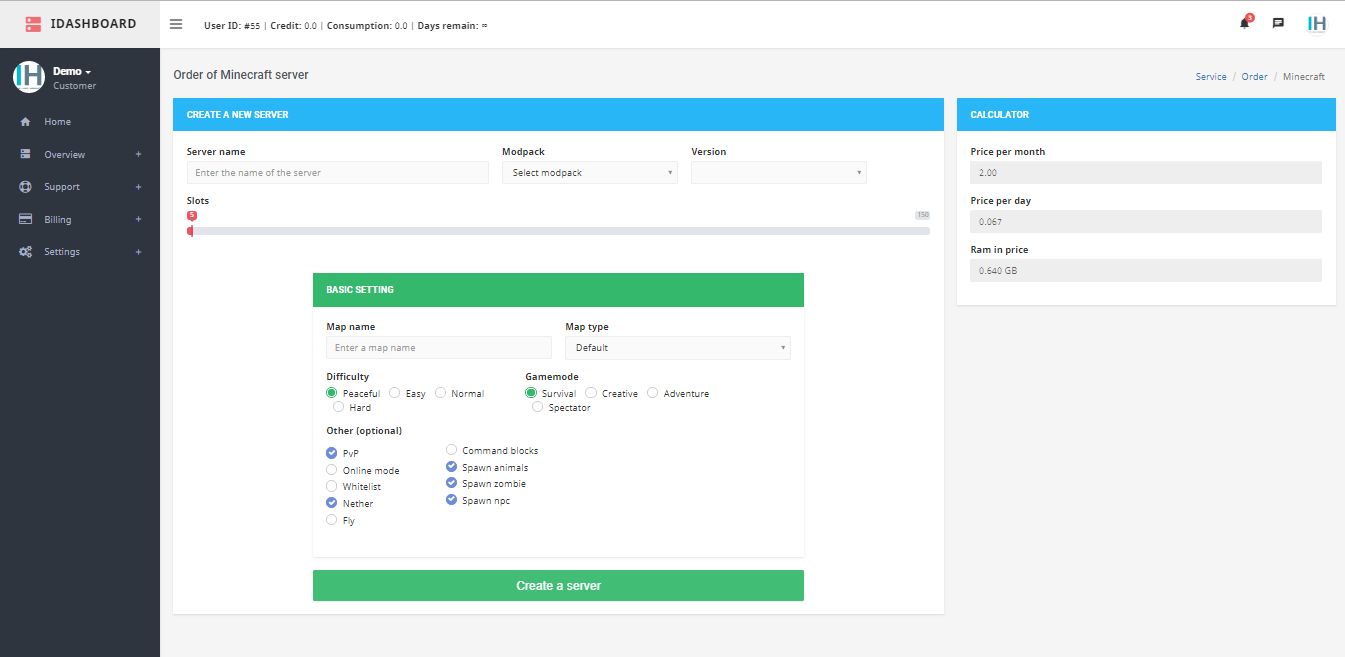Open the Map type dropdown
The height and width of the screenshot is (657, 1345).
(677, 348)
